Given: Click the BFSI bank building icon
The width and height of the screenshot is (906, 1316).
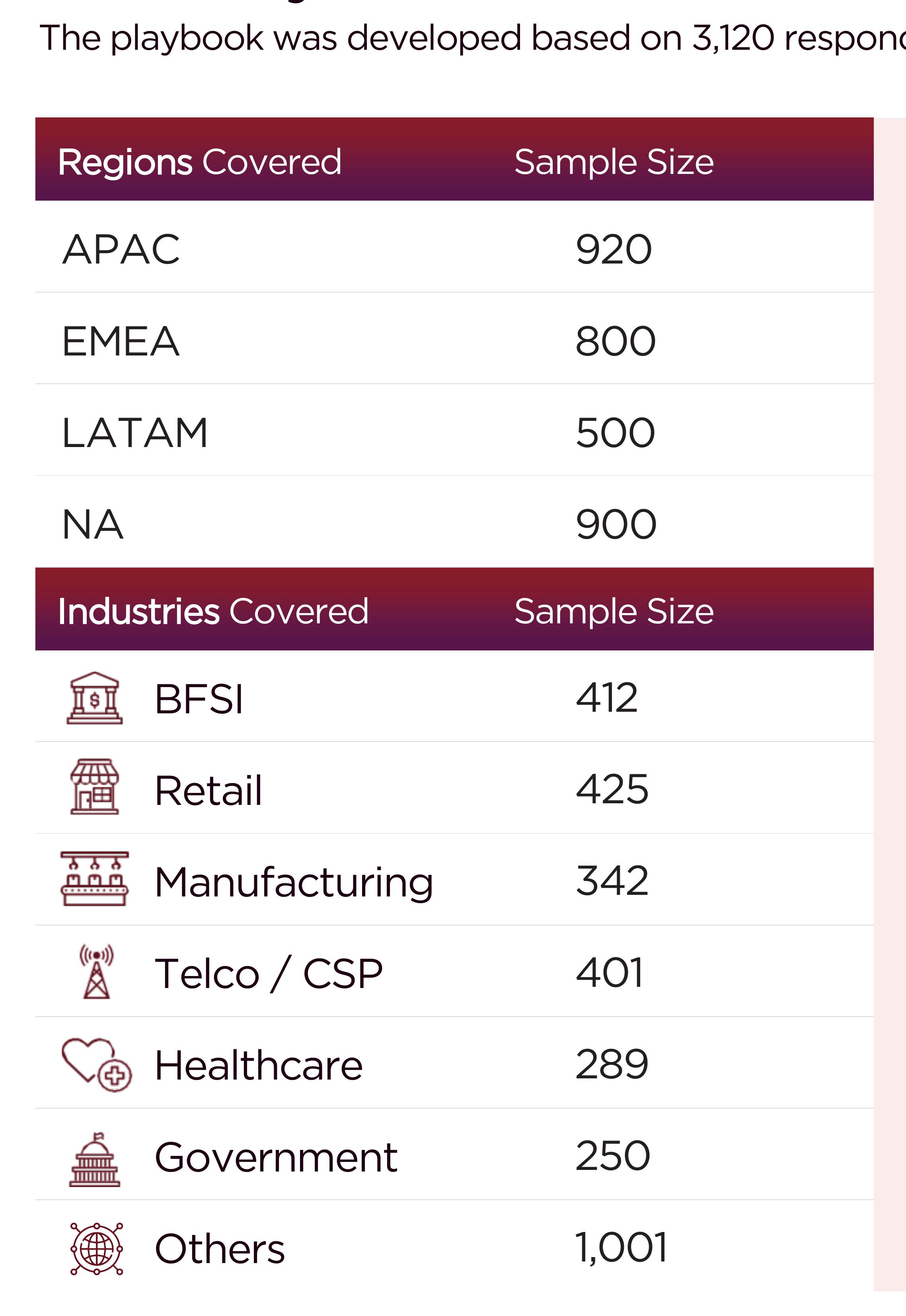Looking at the screenshot, I should point(94,698).
